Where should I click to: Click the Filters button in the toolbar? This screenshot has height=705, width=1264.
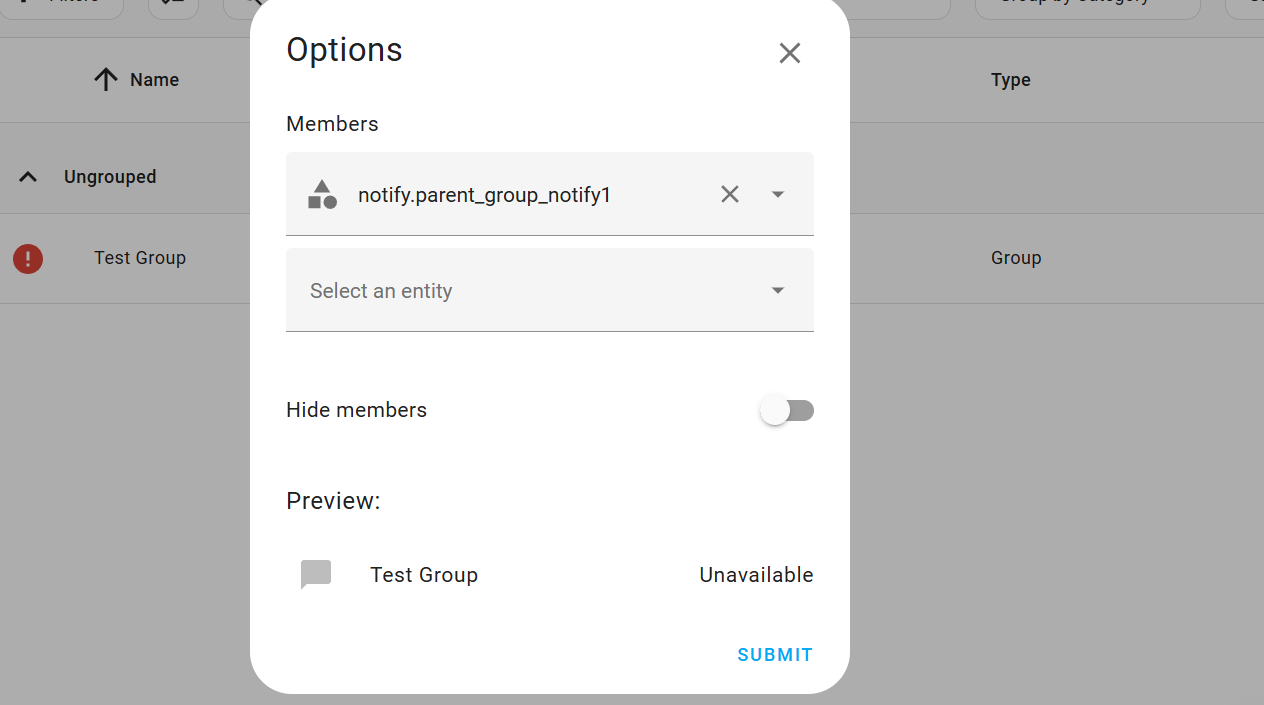click(x=62, y=2)
